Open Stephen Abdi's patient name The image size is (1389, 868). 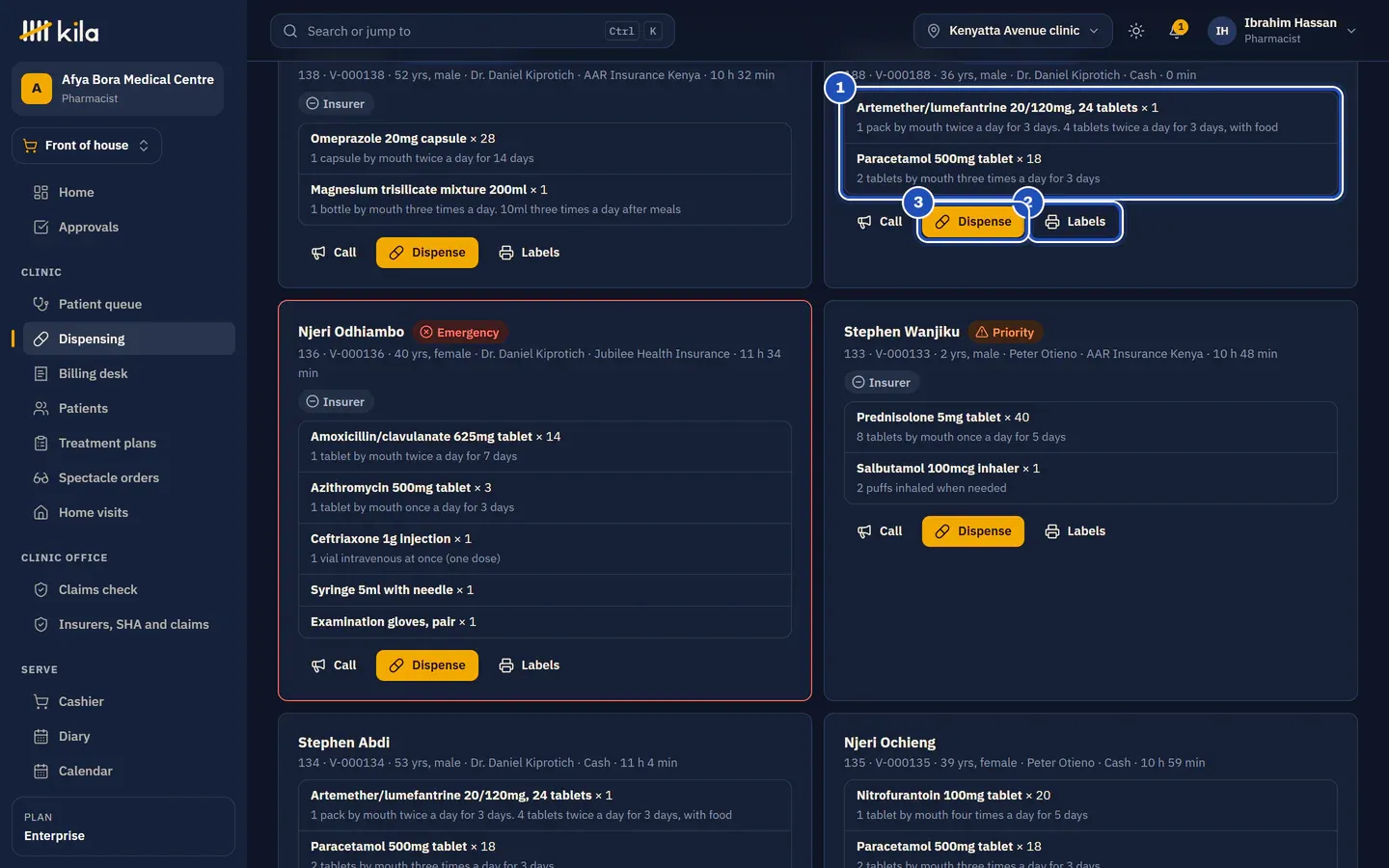click(x=343, y=743)
